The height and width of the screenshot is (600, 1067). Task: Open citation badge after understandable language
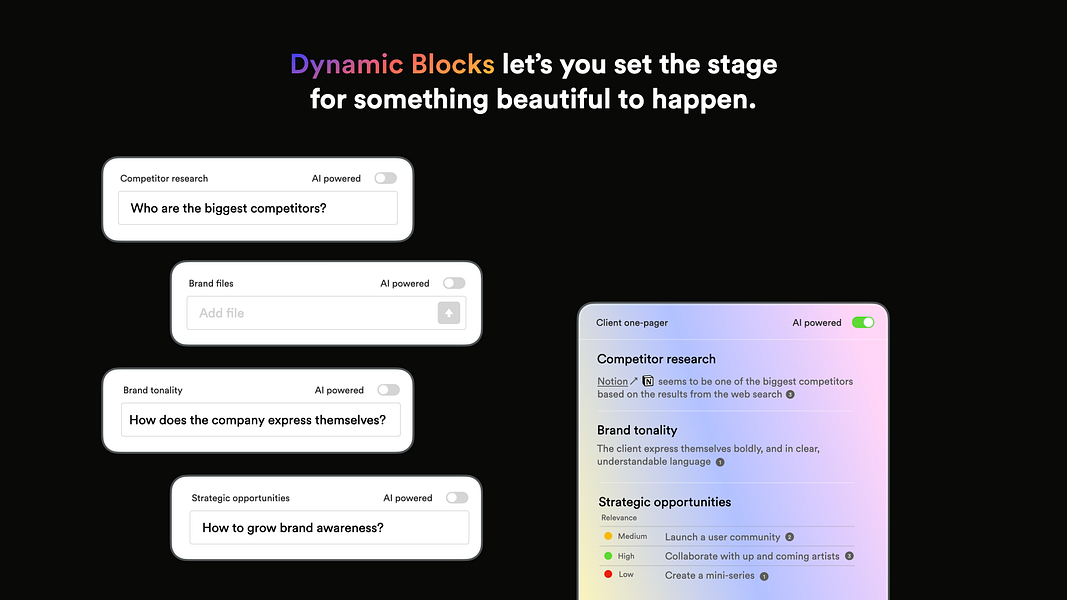tap(720, 462)
